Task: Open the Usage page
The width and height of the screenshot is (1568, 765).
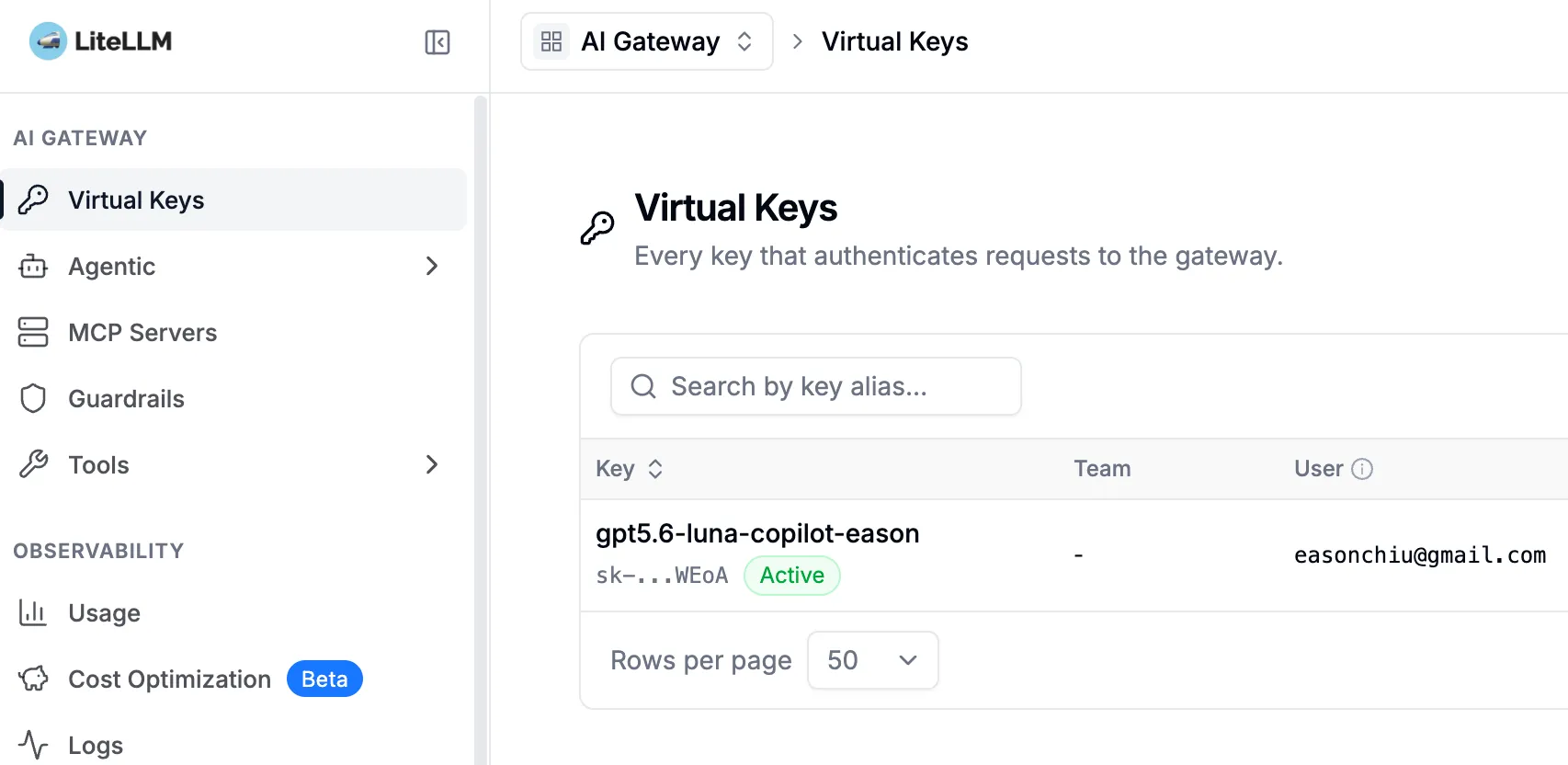Action: tap(233, 612)
